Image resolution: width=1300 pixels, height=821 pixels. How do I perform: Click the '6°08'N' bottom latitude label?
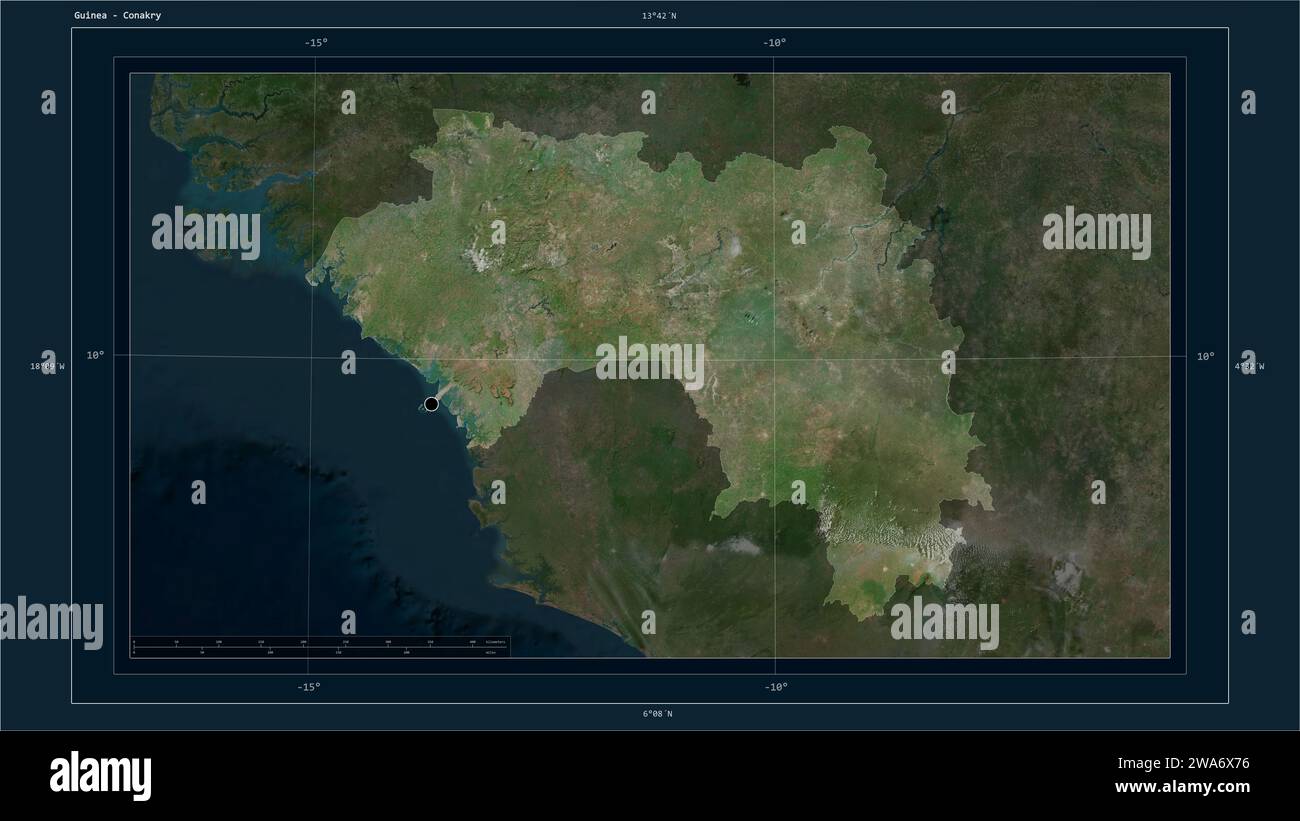click(657, 714)
